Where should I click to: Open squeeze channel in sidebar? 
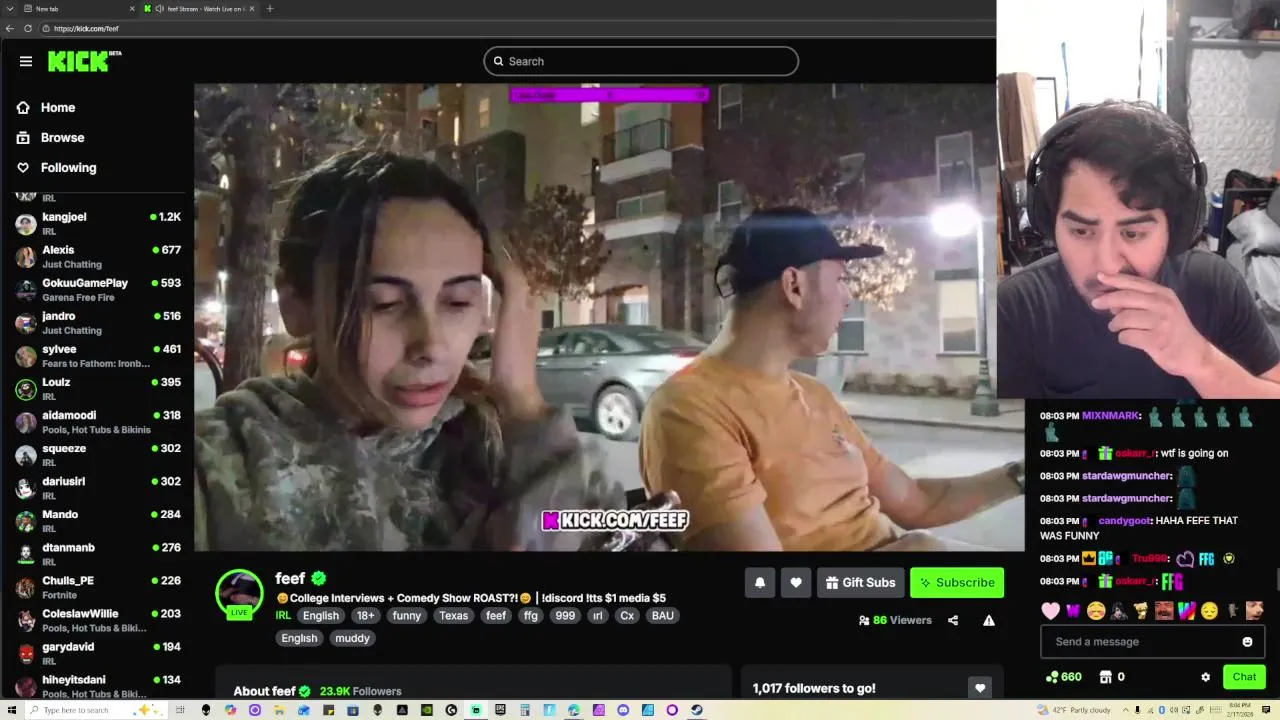[98, 454]
